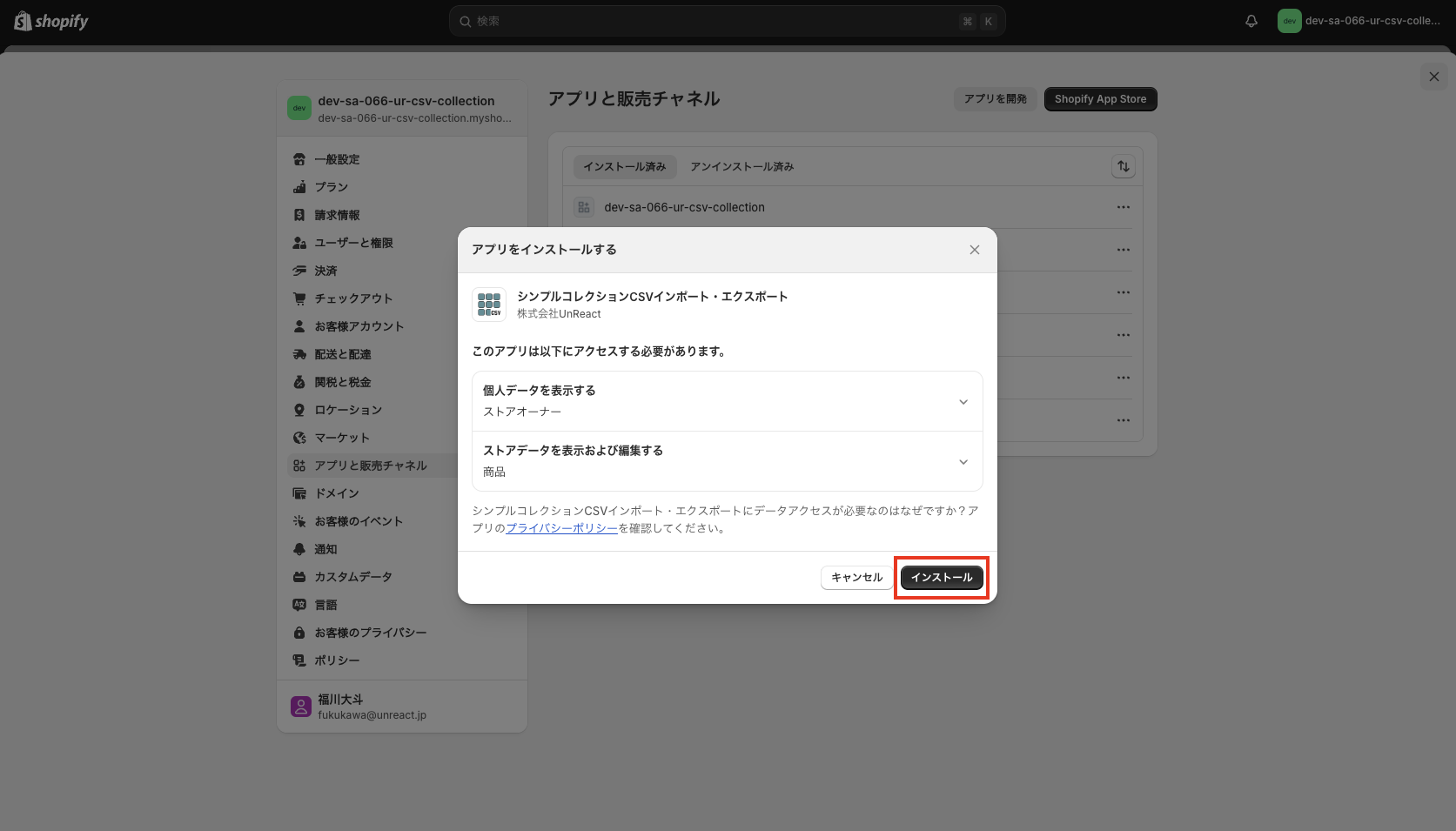Click the 言語 language icon
The height and width of the screenshot is (831, 1456).
(299, 605)
